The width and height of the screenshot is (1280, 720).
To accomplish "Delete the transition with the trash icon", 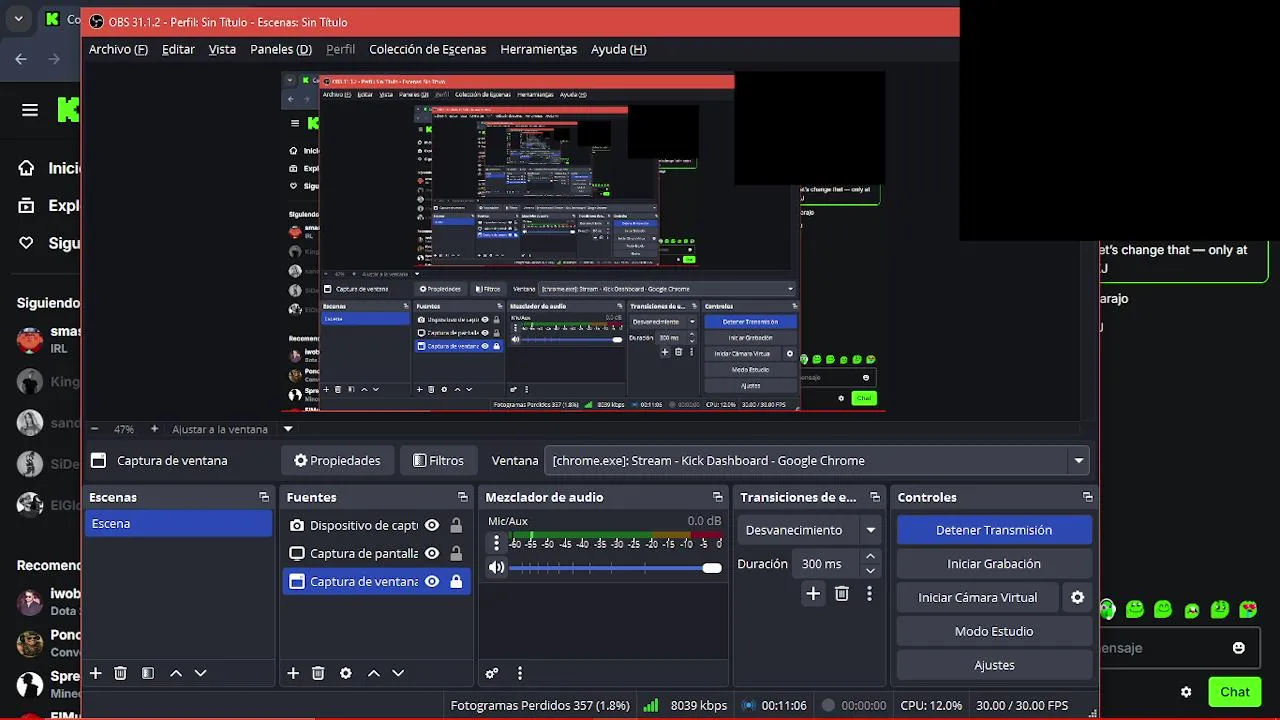I will (x=842, y=594).
